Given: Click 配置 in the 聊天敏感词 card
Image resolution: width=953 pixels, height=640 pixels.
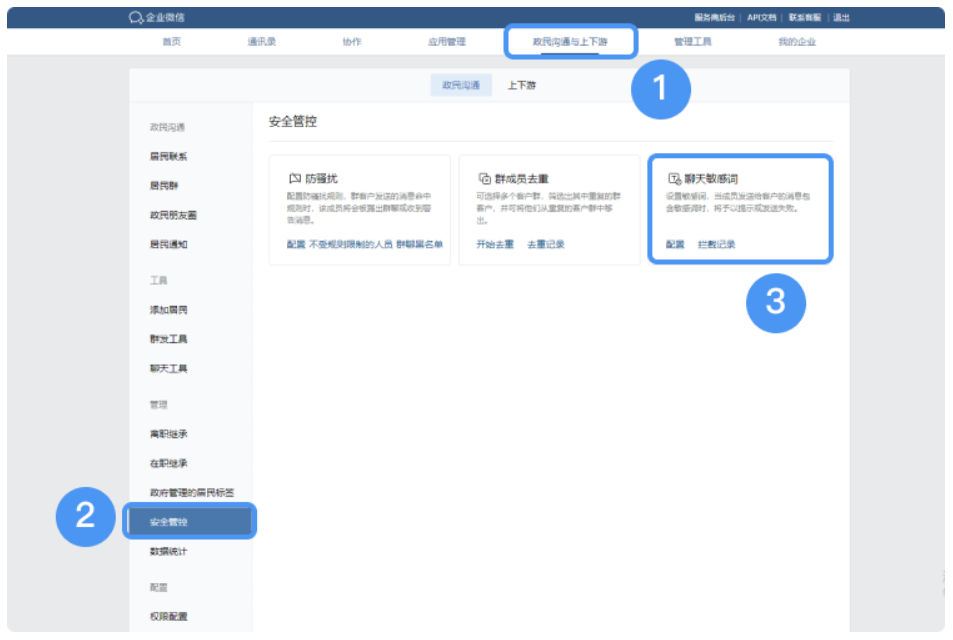Looking at the screenshot, I should click(675, 244).
